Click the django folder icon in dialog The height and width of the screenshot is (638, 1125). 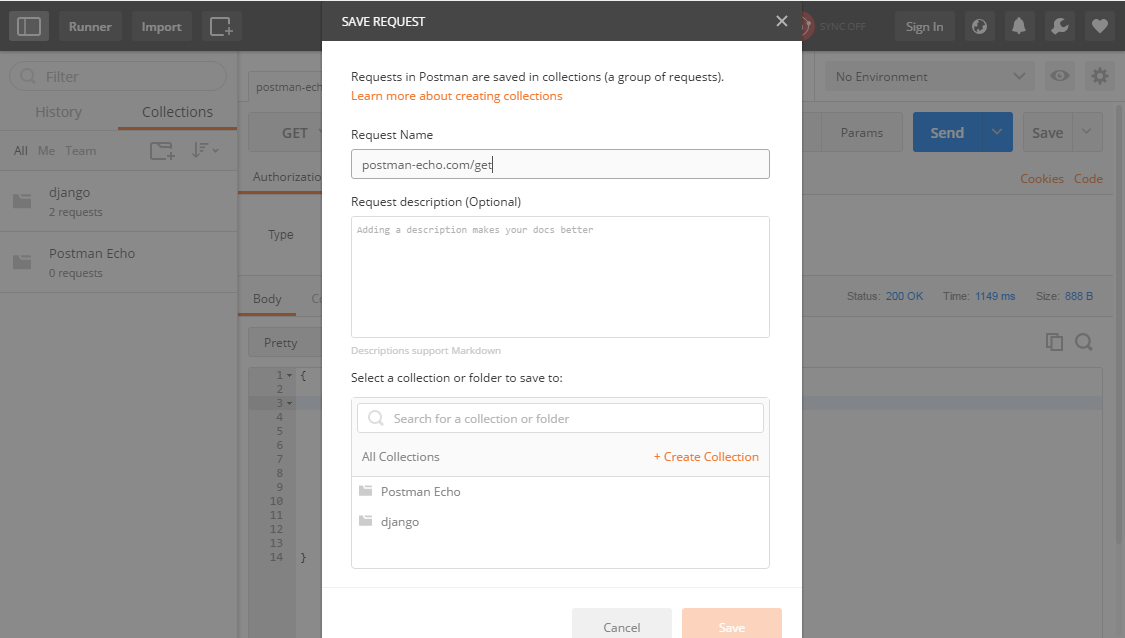(x=366, y=521)
